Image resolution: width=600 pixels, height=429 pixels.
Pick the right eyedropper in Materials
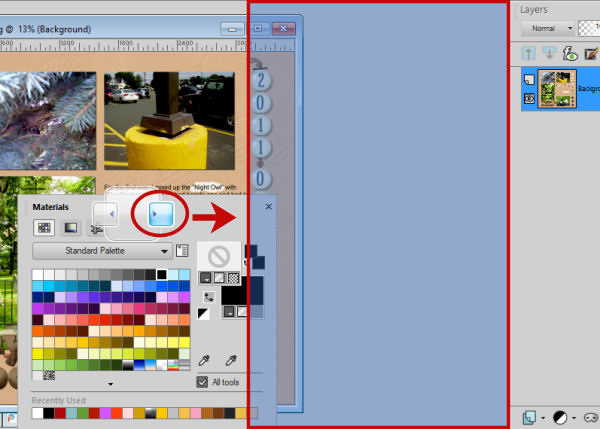point(231,360)
